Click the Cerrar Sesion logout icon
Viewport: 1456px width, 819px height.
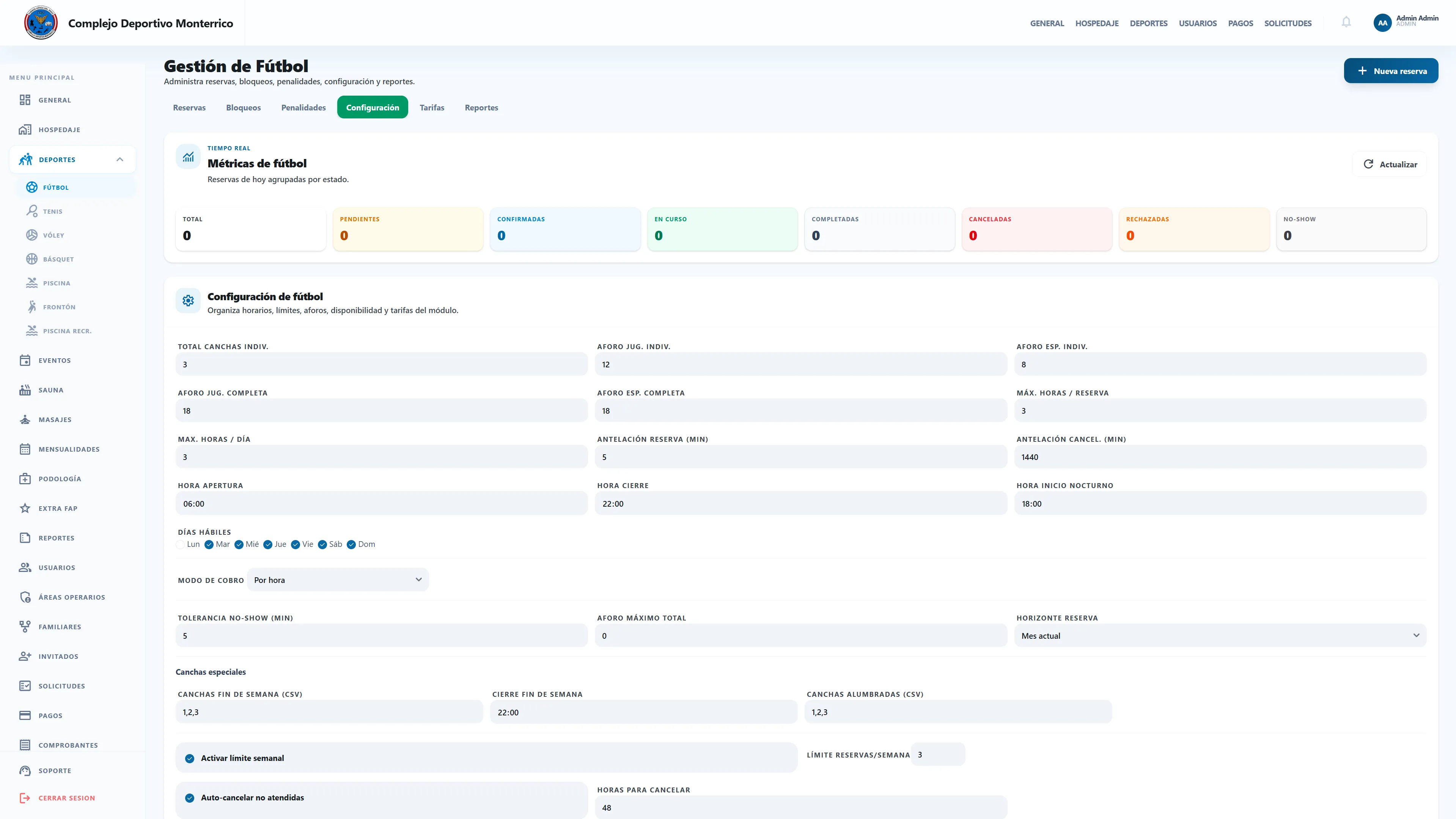(x=25, y=798)
